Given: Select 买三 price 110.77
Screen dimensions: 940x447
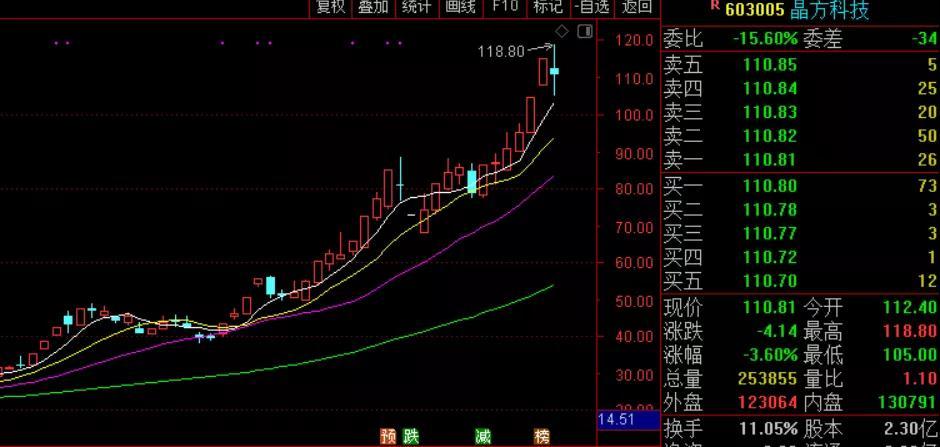Looking at the screenshot, I should 770,233.
